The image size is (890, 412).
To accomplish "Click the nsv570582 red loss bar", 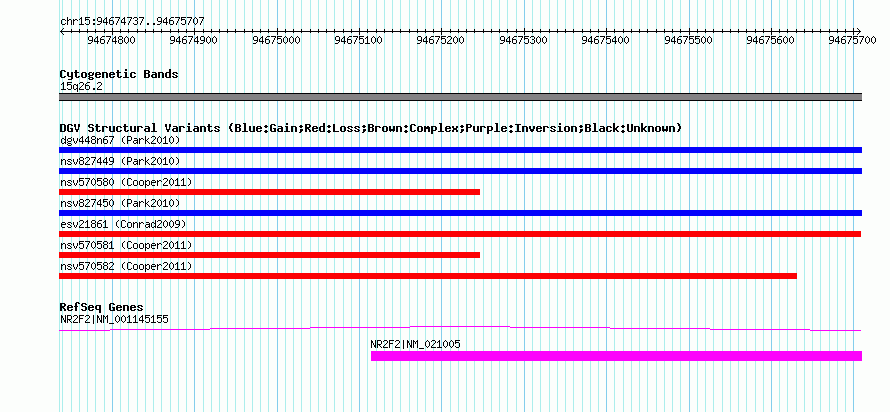I will [428, 276].
